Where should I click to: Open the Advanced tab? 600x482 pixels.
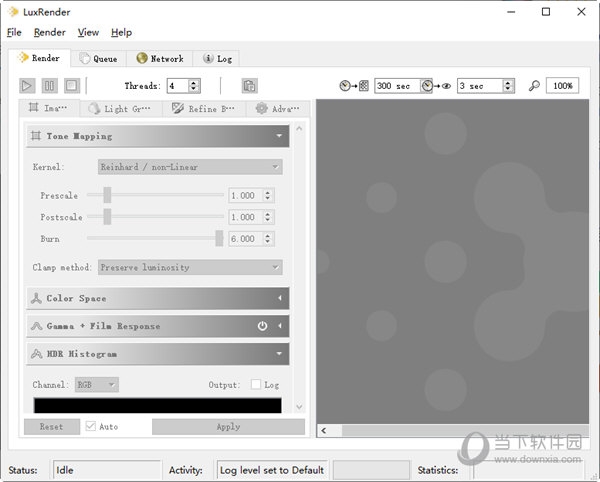coord(278,109)
